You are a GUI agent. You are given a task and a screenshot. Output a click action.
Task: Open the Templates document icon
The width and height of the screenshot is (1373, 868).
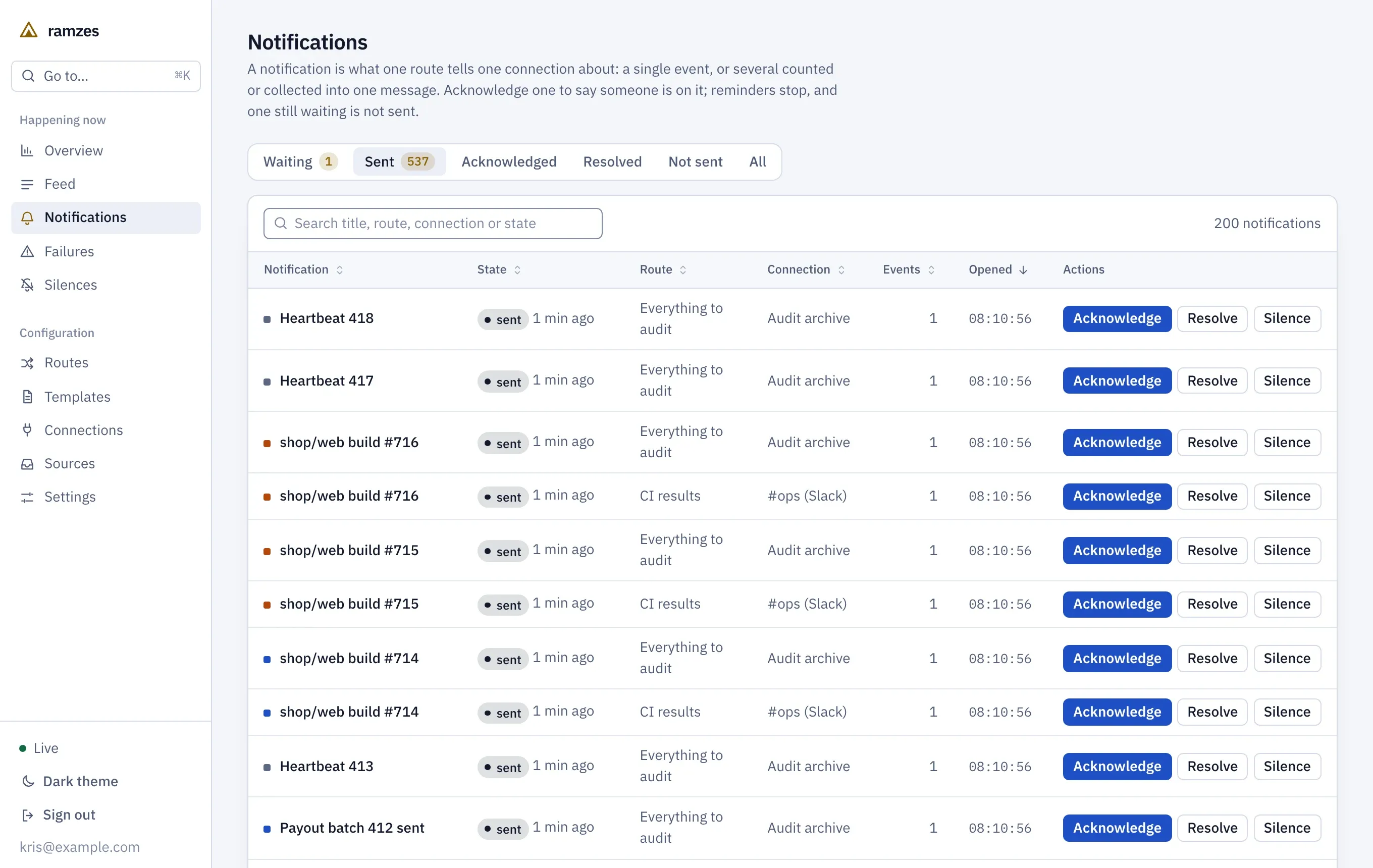pos(27,397)
